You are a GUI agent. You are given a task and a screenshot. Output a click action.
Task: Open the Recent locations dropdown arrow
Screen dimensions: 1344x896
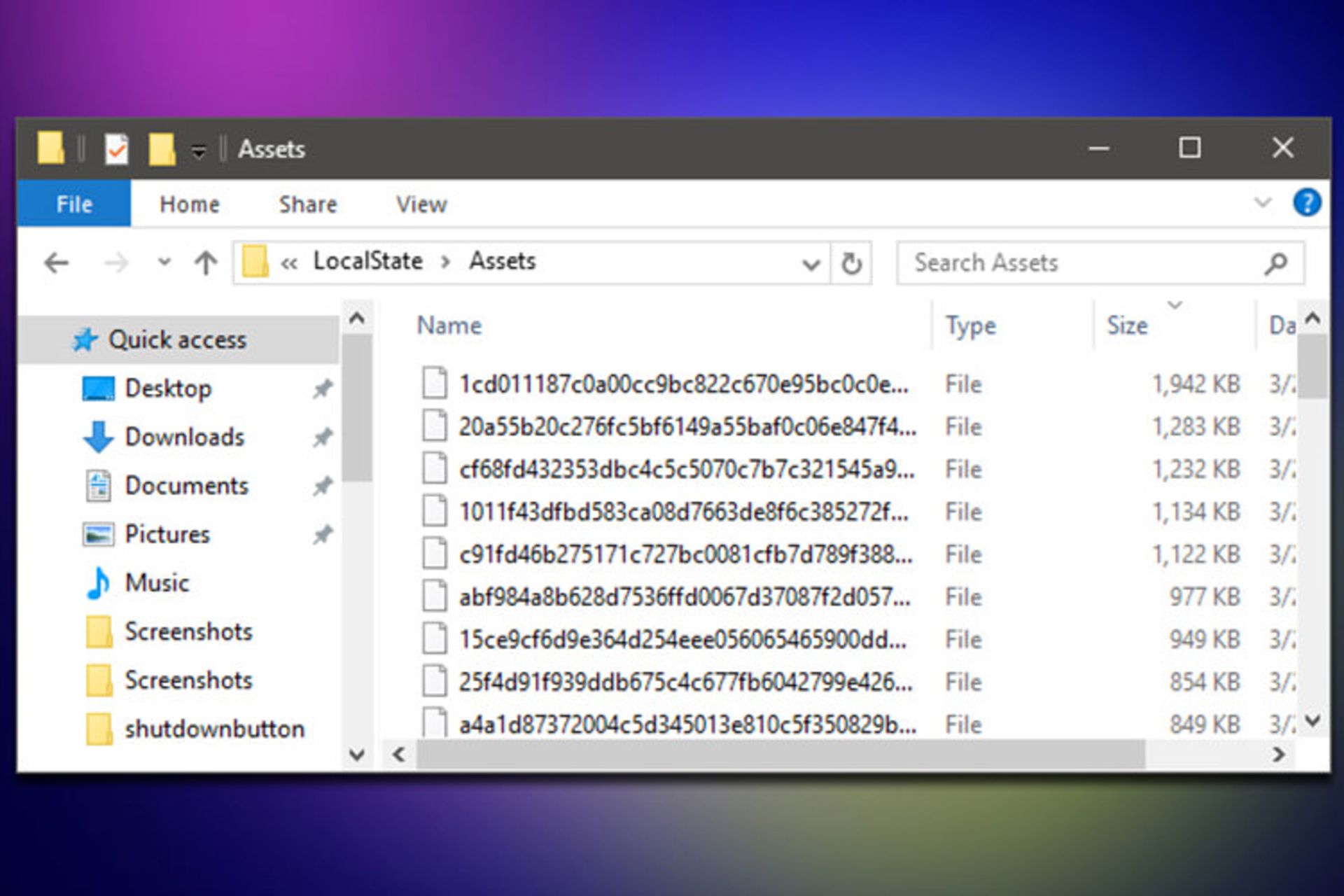pyautogui.click(x=164, y=263)
